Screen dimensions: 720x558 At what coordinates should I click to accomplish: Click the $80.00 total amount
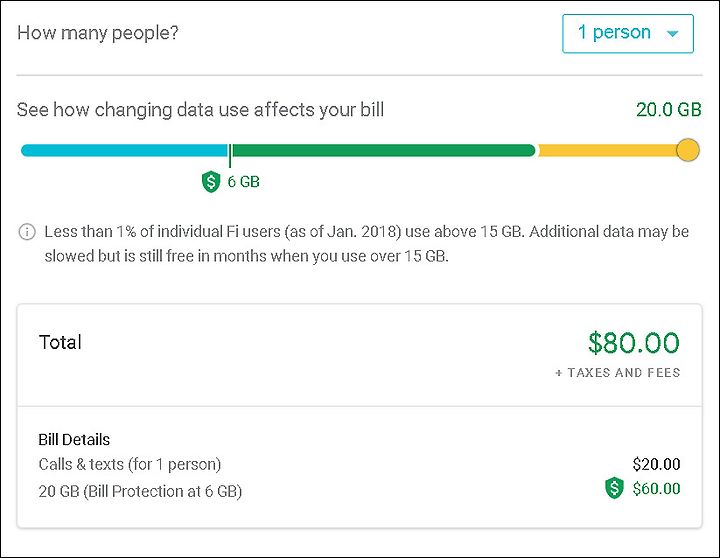[x=634, y=343]
